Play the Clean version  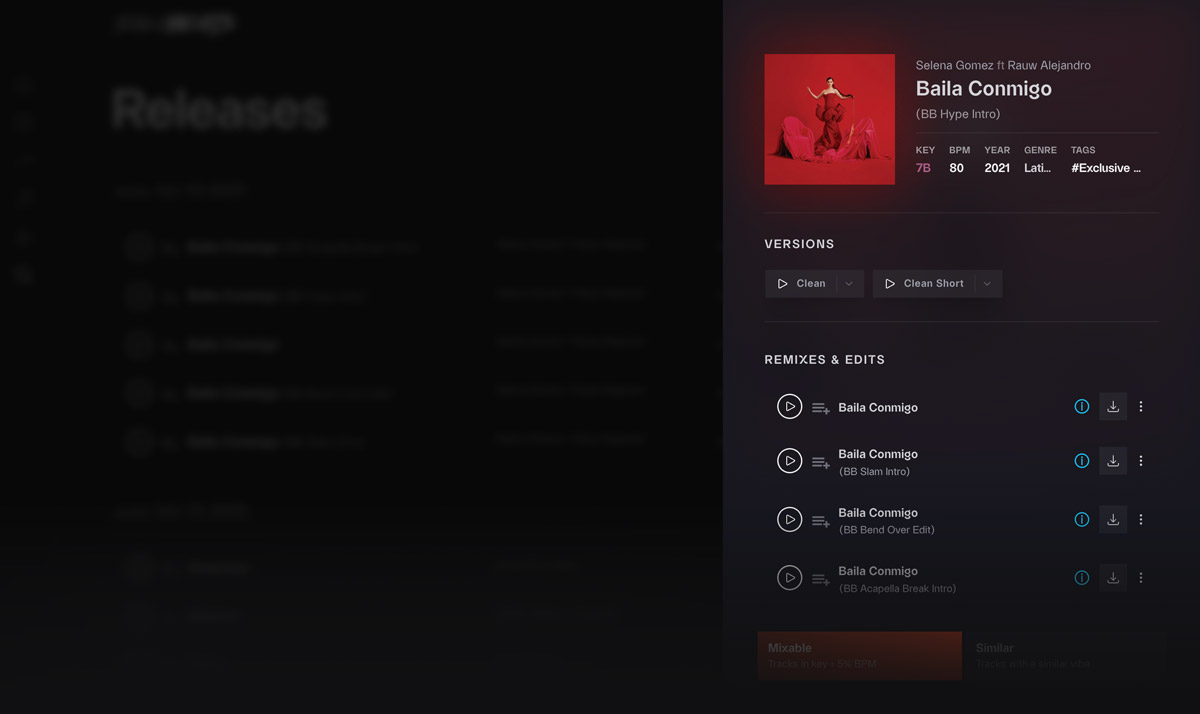(x=801, y=284)
